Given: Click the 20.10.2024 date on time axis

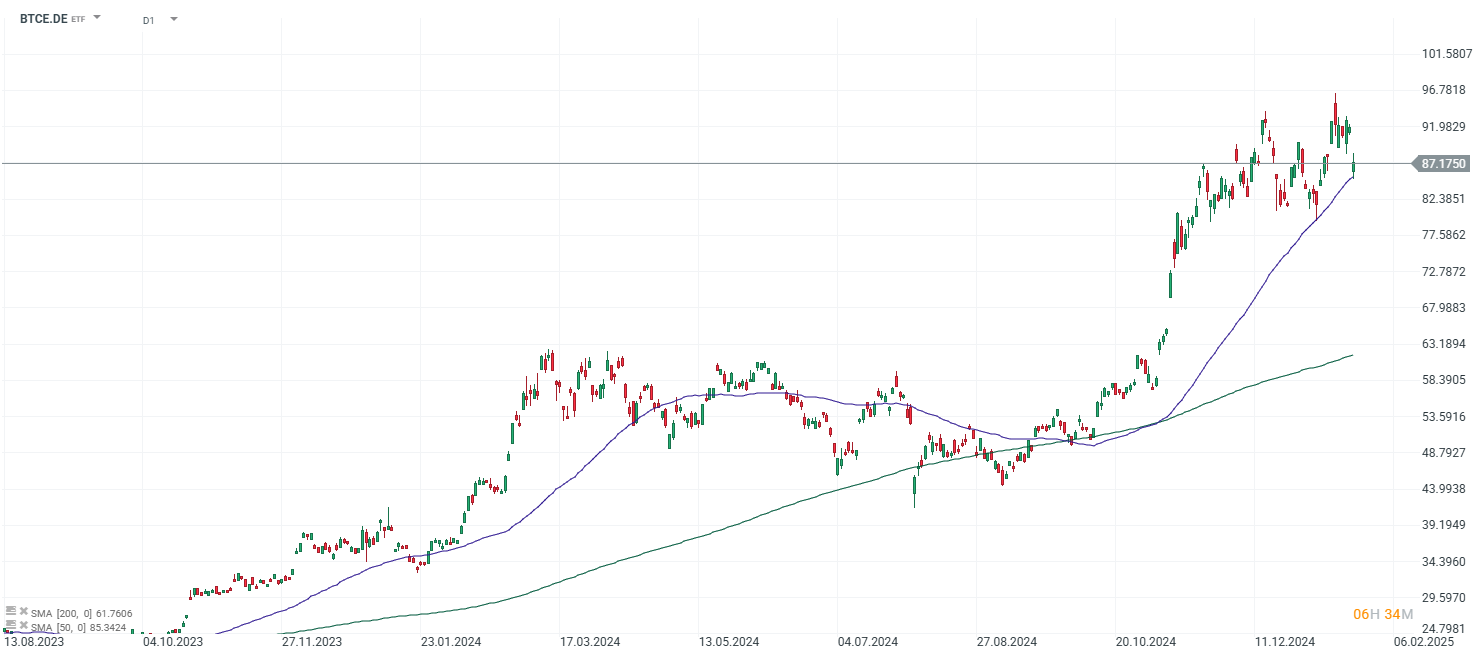Looking at the screenshot, I should point(1145,642).
